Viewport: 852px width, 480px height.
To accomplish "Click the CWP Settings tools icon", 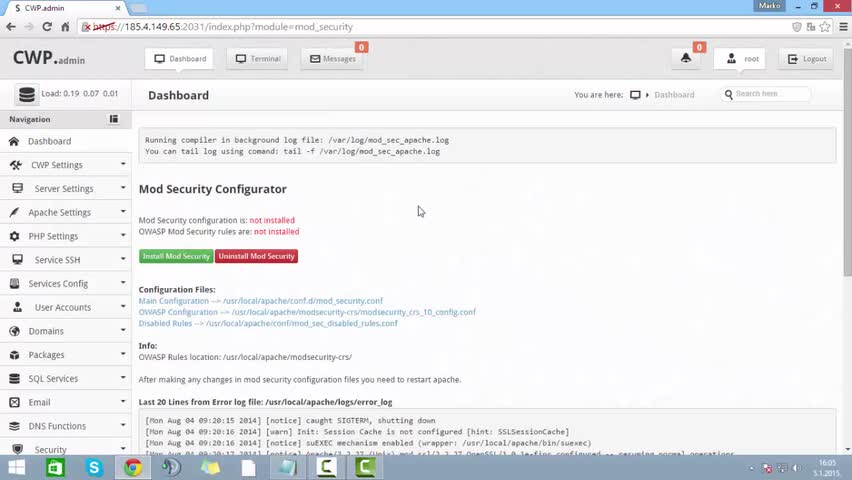I will click(x=16, y=165).
